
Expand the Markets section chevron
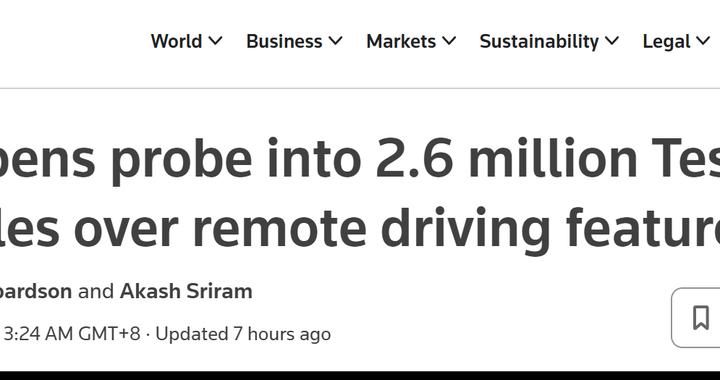point(449,41)
